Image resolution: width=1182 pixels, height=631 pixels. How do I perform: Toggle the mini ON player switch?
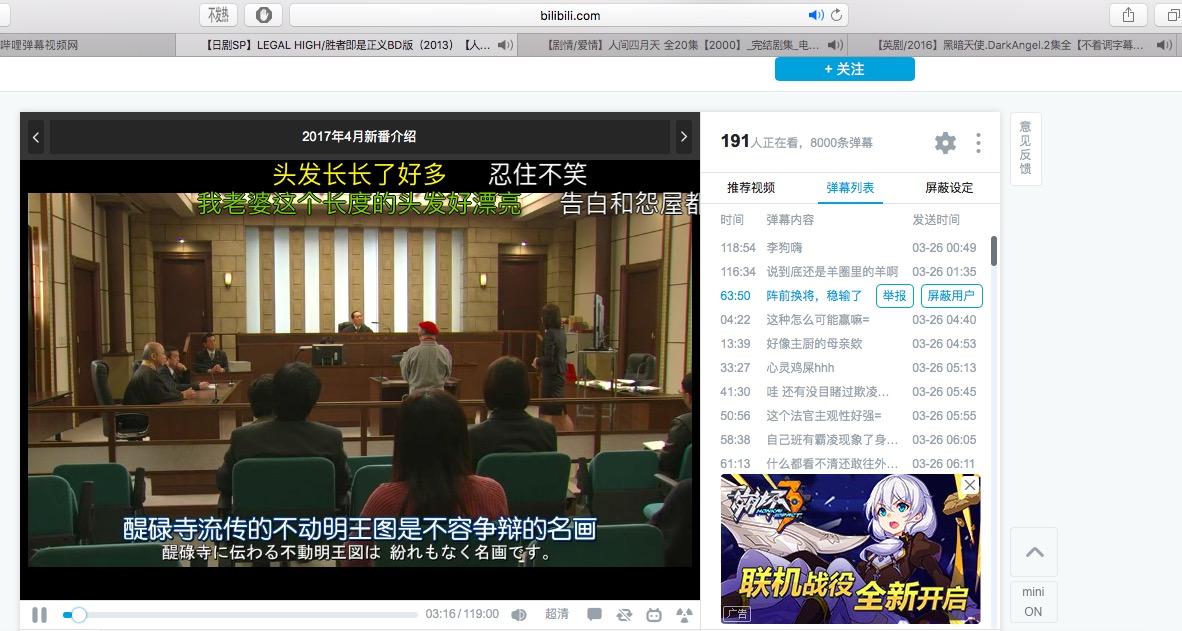point(1033,602)
